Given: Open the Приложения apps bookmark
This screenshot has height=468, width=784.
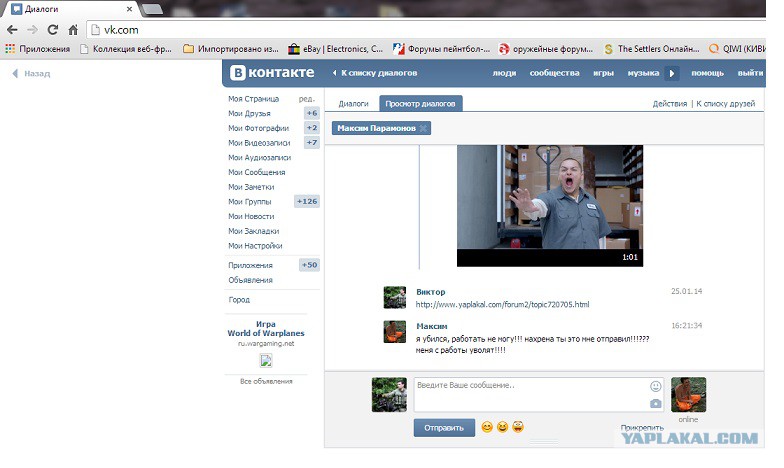Looking at the screenshot, I should tap(38, 49).
